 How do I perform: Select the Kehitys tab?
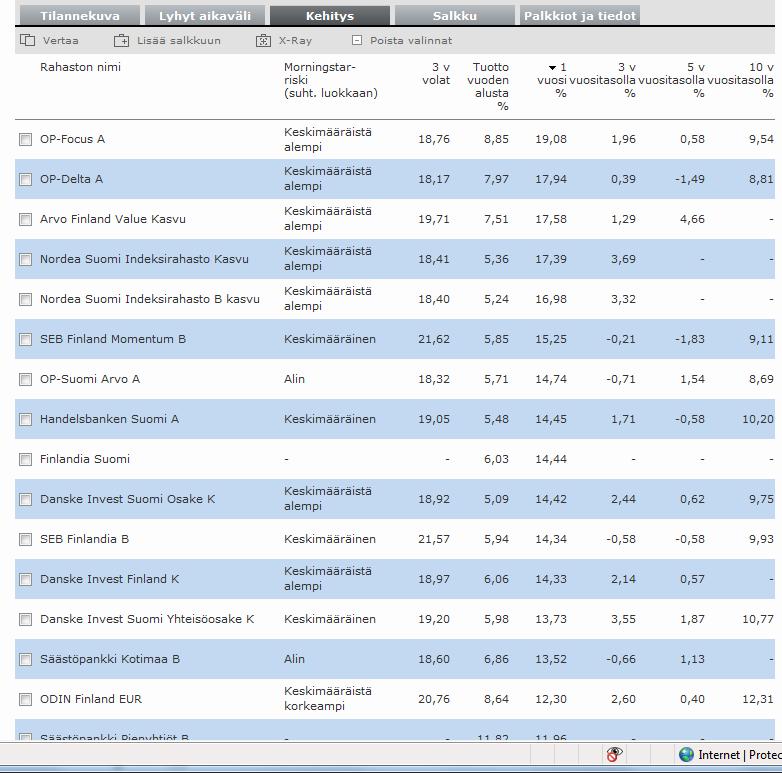pos(330,16)
